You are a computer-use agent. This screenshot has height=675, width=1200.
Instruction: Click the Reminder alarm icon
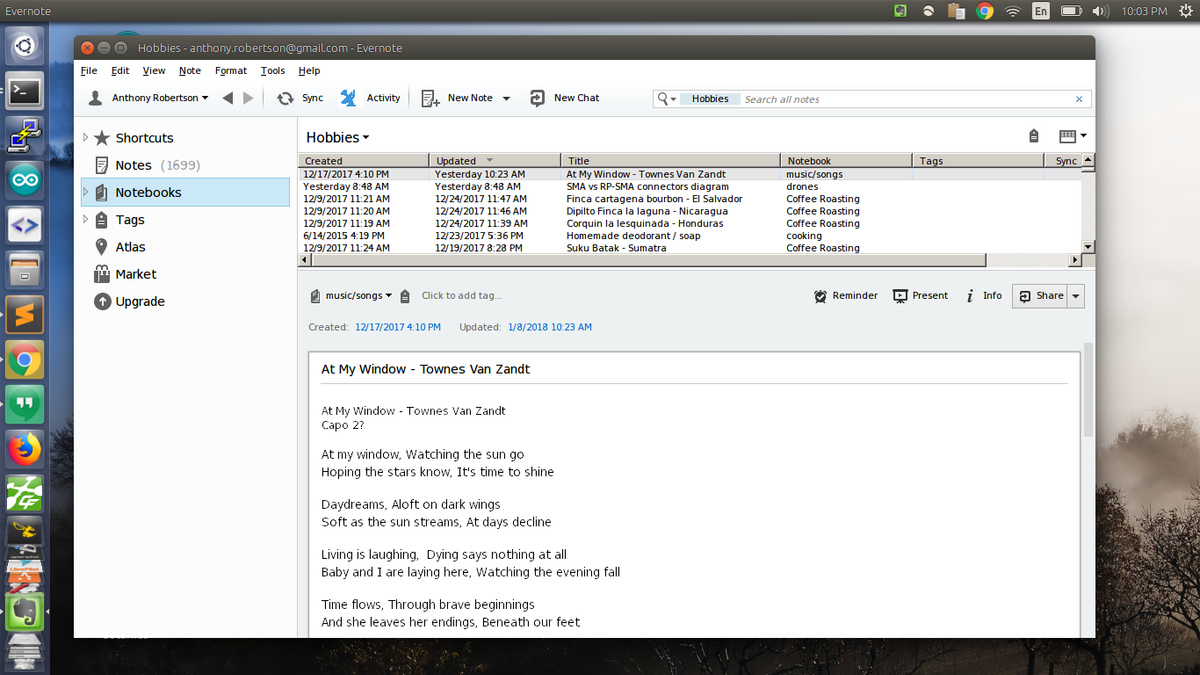click(820, 295)
